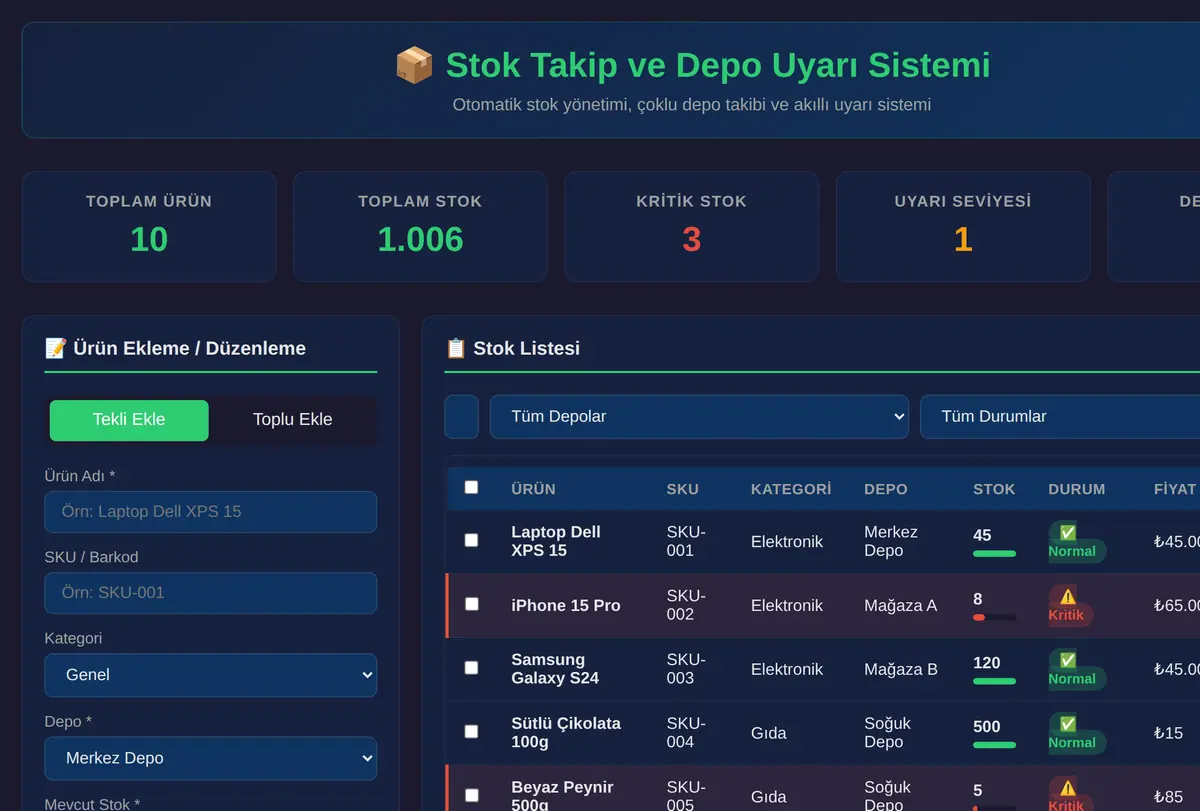Click the iPhone 15 Pro product name
Screen dimensions: 1200x811
(x=566, y=605)
